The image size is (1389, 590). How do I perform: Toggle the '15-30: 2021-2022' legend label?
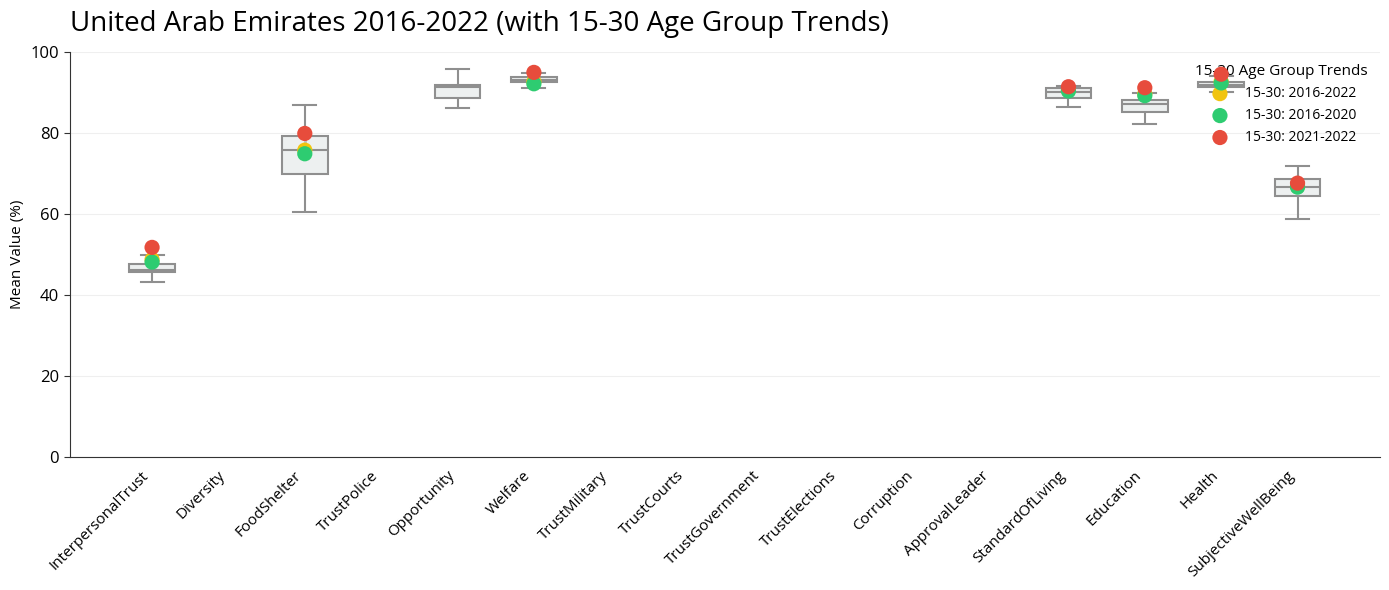point(1300,137)
